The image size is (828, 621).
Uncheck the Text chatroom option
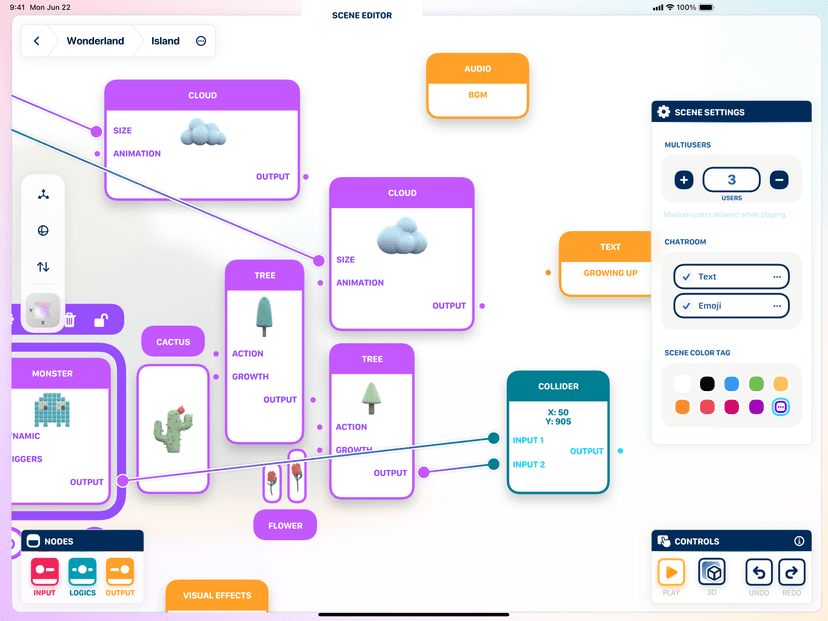click(x=684, y=277)
